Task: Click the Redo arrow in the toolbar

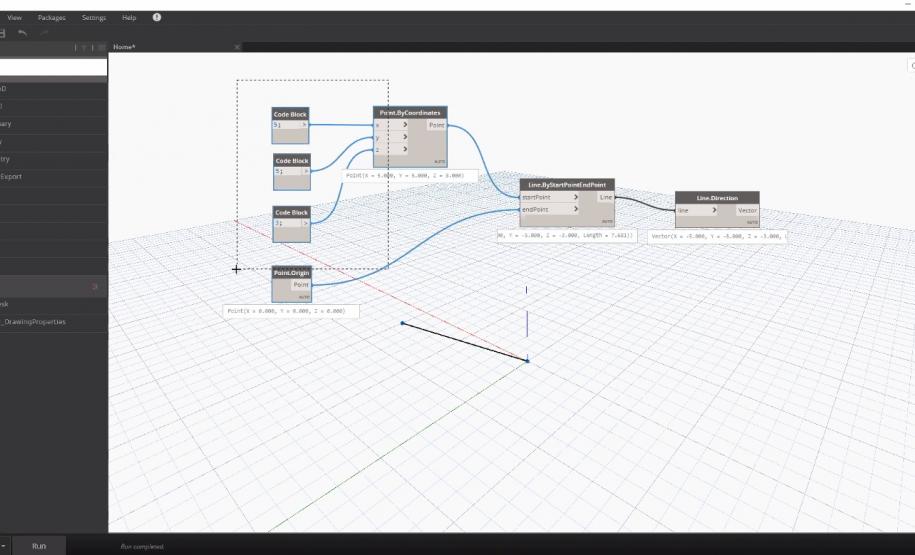Action: point(46,33)
